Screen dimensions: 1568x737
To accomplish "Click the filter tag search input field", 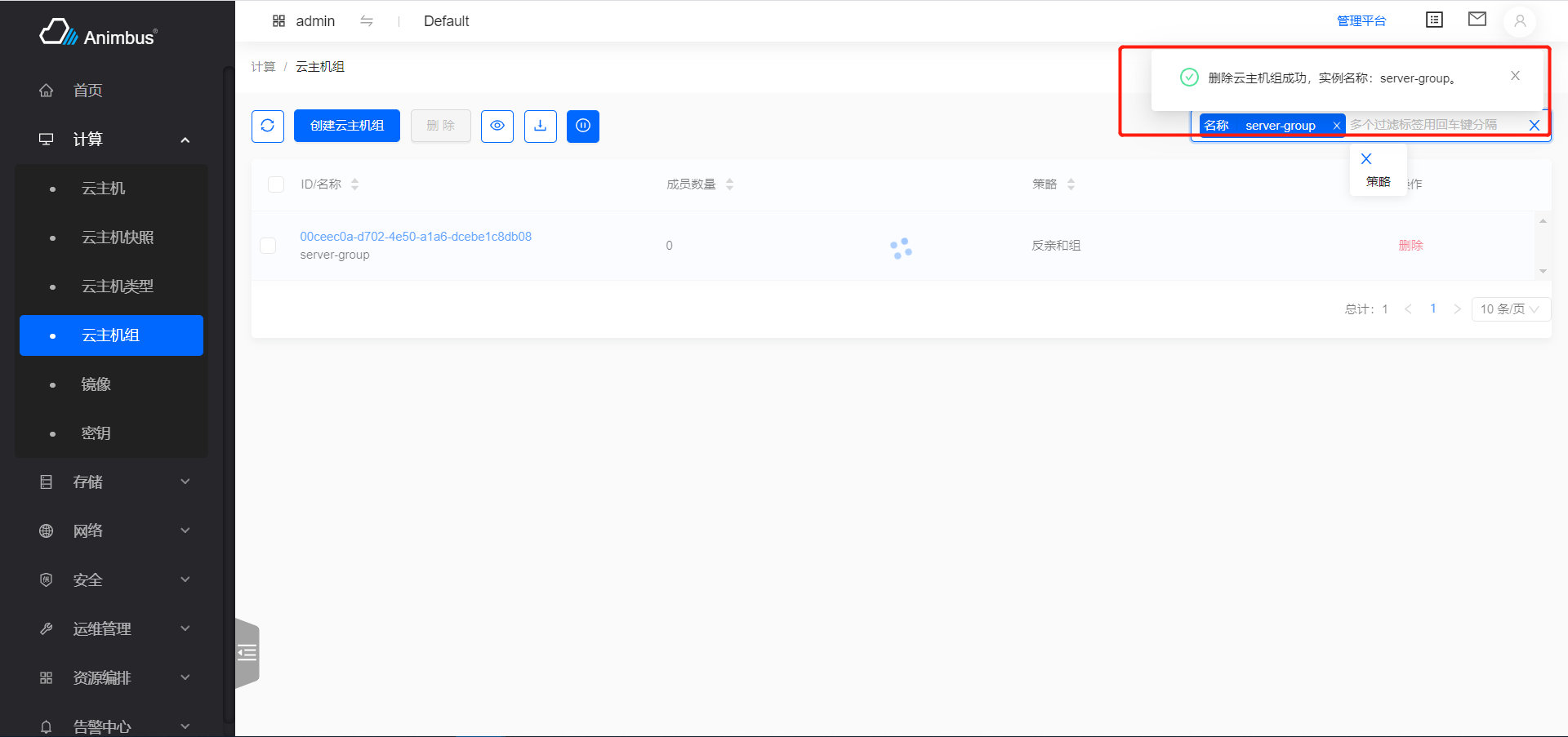I will (x=1433, y=125).
